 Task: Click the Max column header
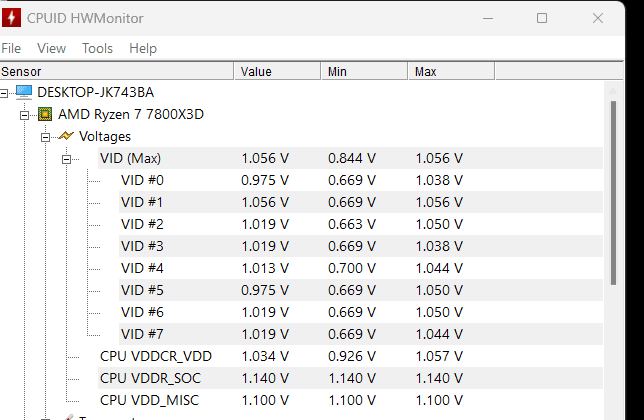point(451,71)
